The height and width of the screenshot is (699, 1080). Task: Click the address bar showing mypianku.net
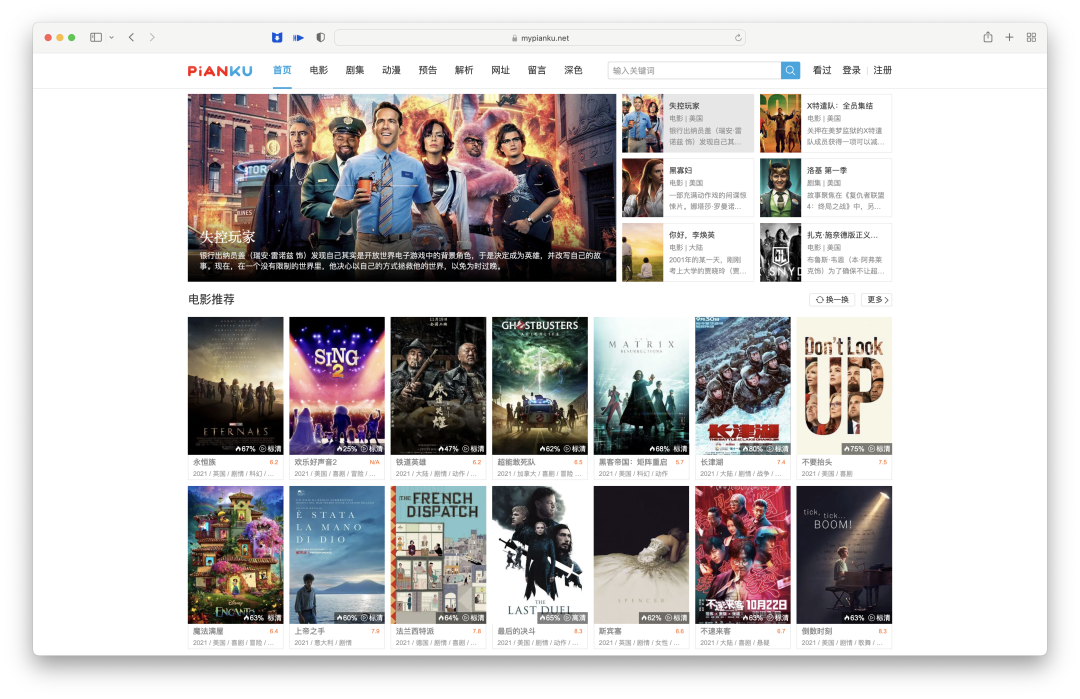[540, 38]
